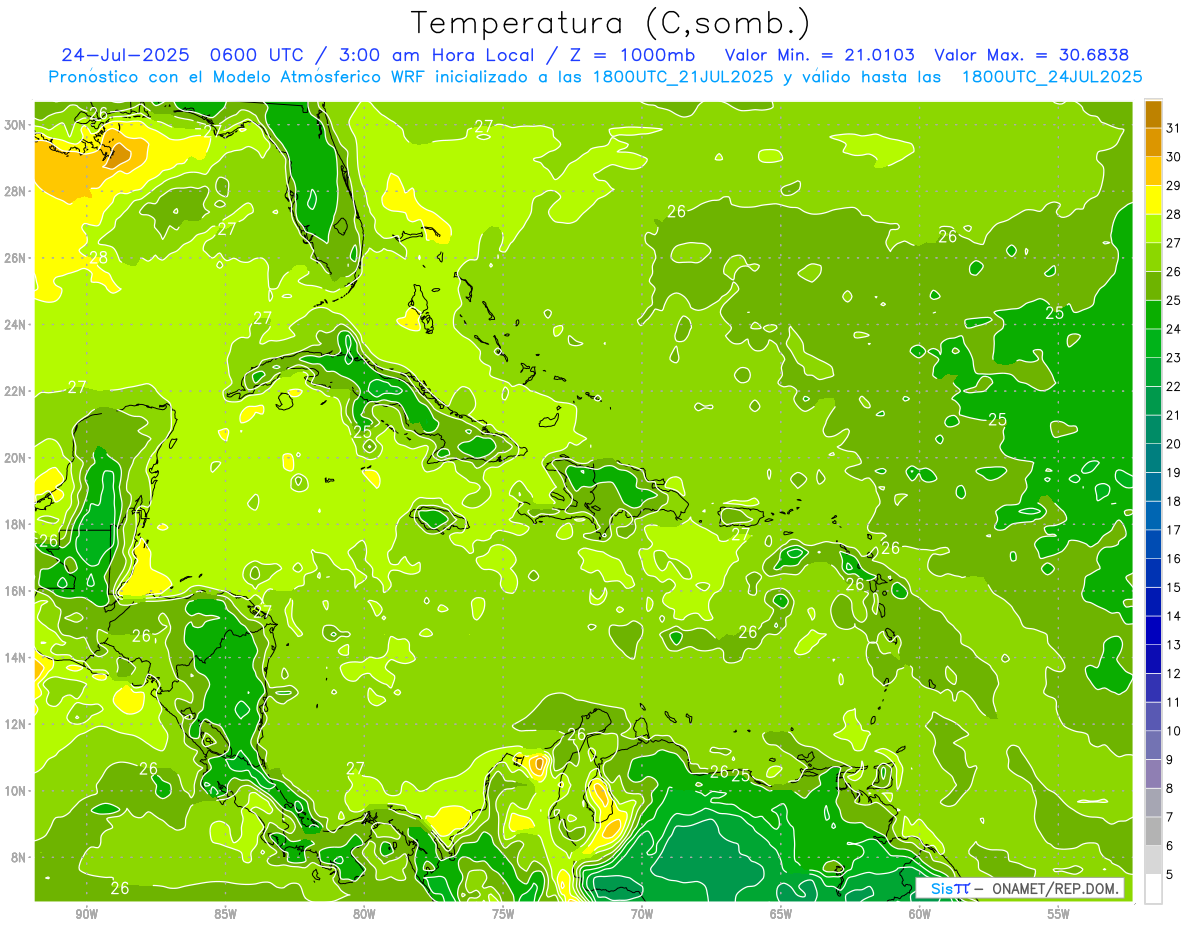Click the '14N' latitude axis label

tap(17, 657)
